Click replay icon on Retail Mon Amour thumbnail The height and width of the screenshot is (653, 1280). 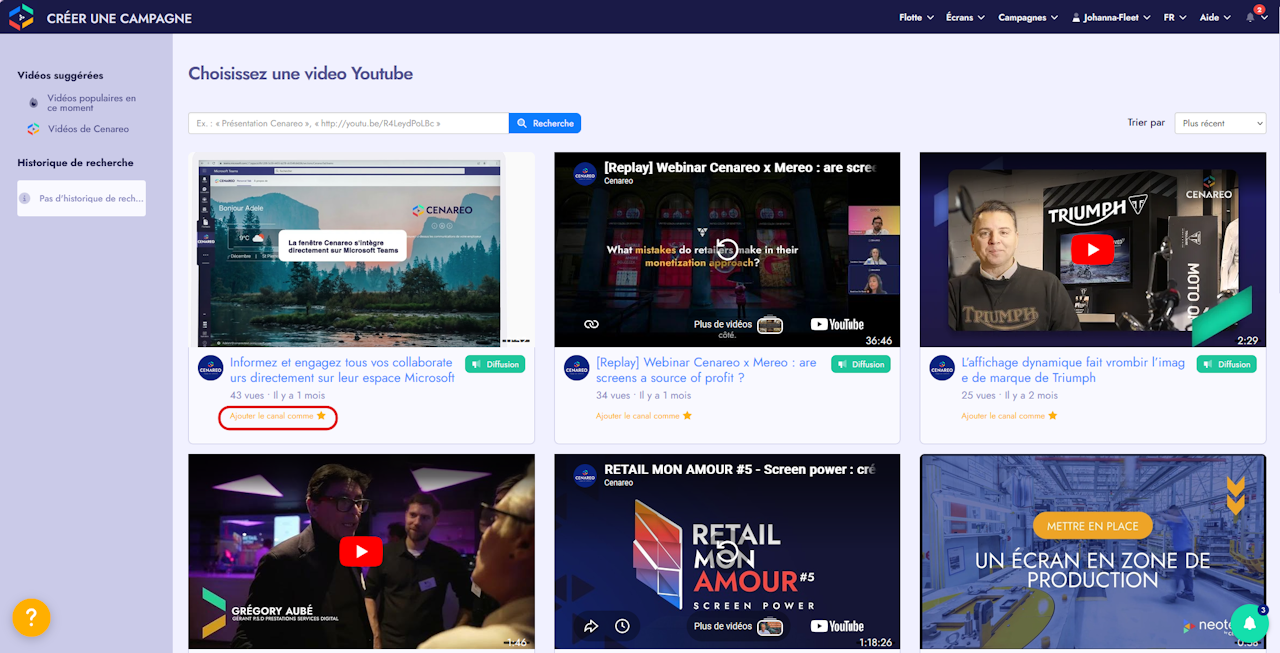click(x=727, y=551)
